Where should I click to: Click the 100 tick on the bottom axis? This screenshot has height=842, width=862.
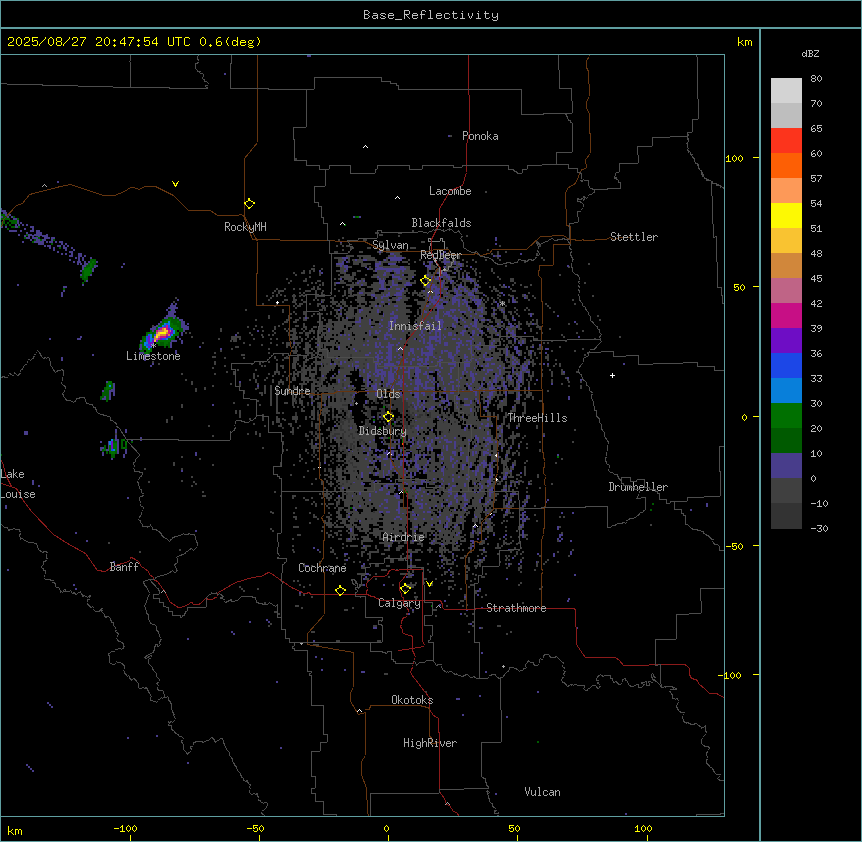[643, 828]
